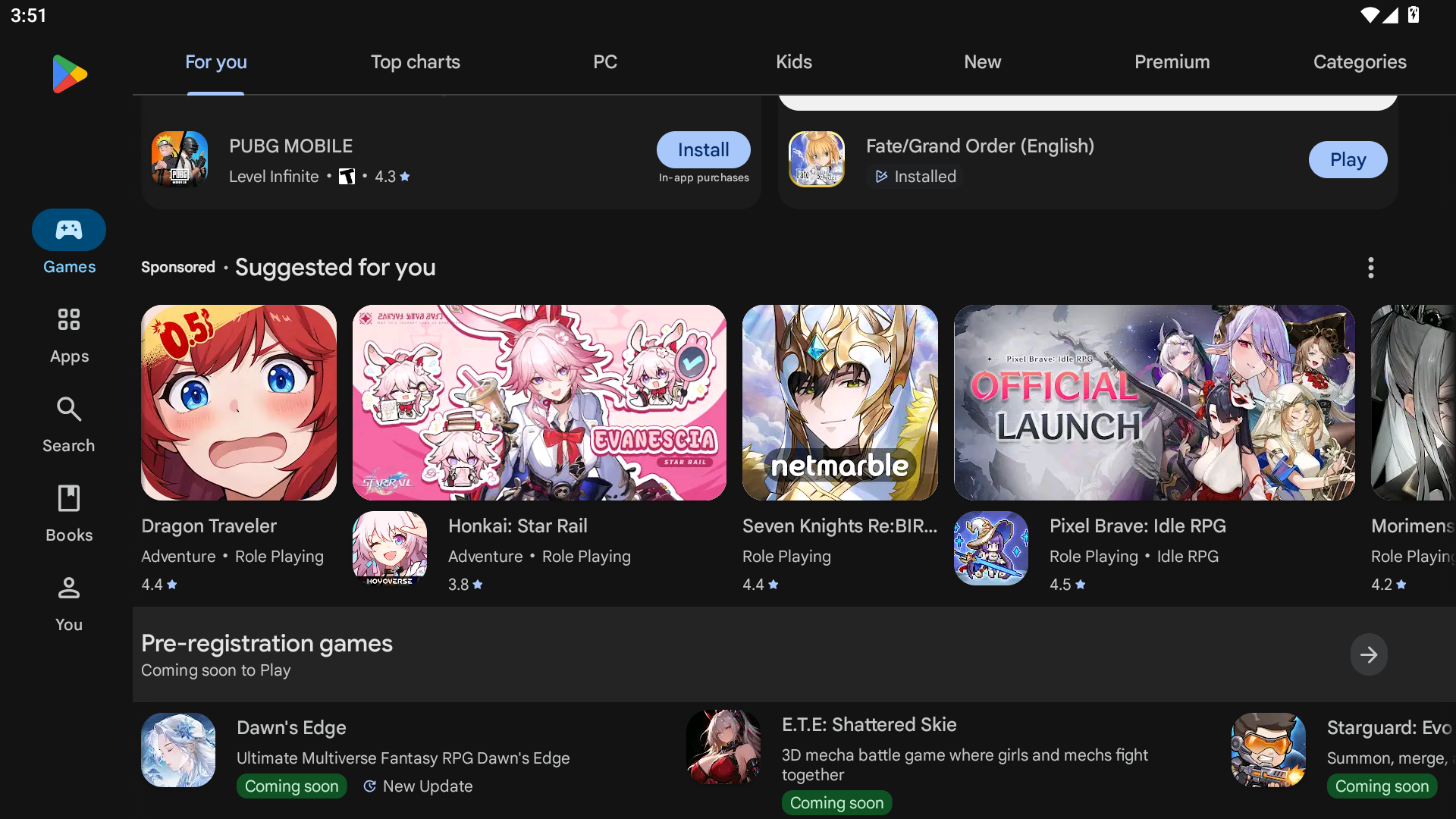Open the Pixel Brave: Idle RPG app icon

tap(991, 548)
